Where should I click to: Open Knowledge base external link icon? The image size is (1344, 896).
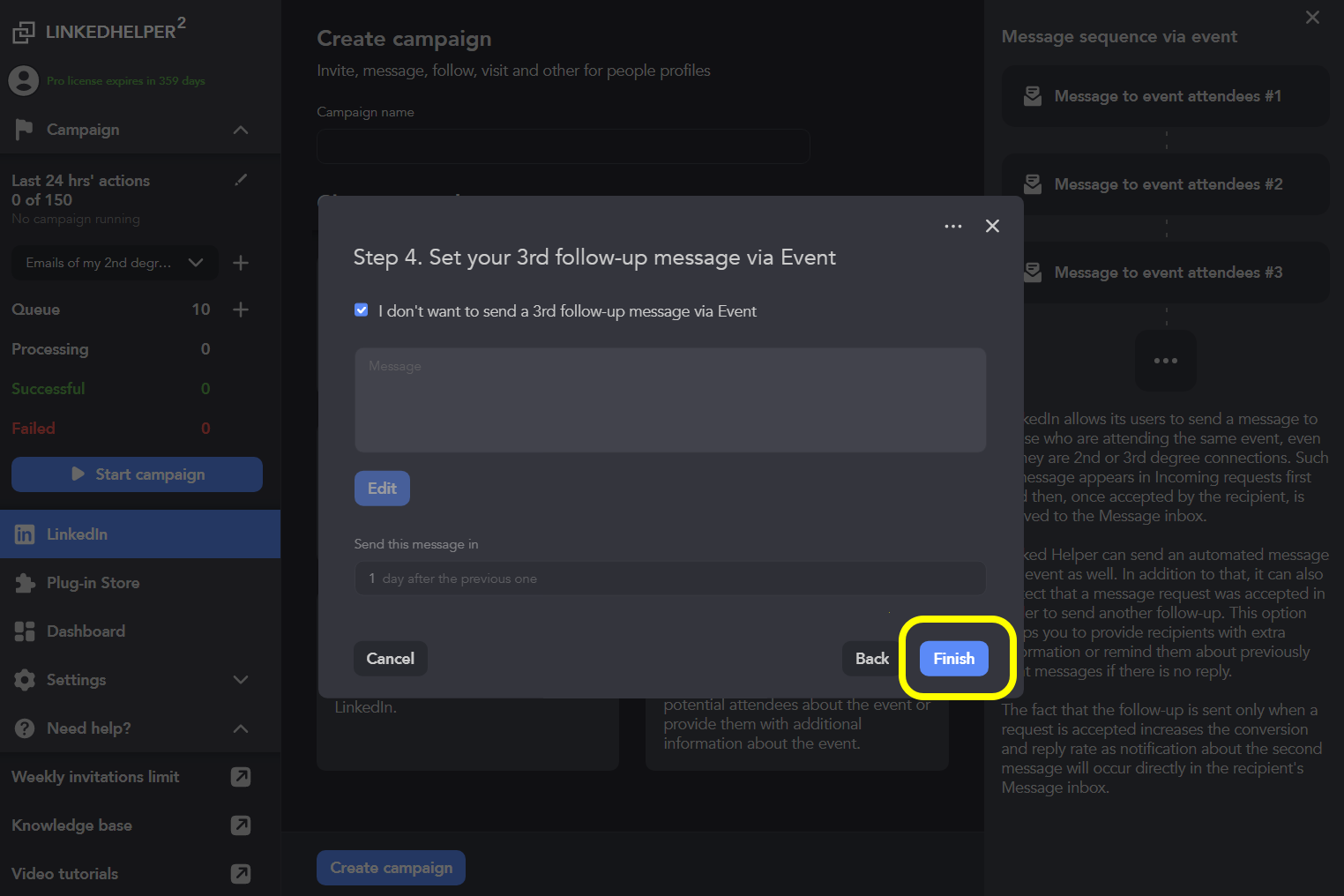click(241, 825)
